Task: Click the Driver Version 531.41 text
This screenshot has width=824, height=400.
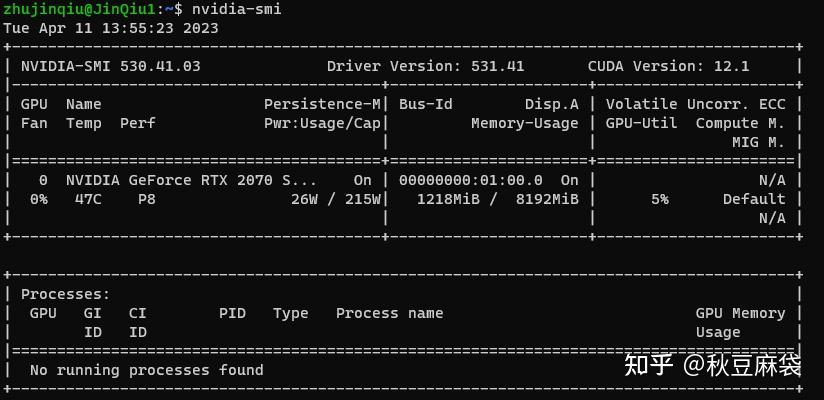Action: click(x=426, y=66)
